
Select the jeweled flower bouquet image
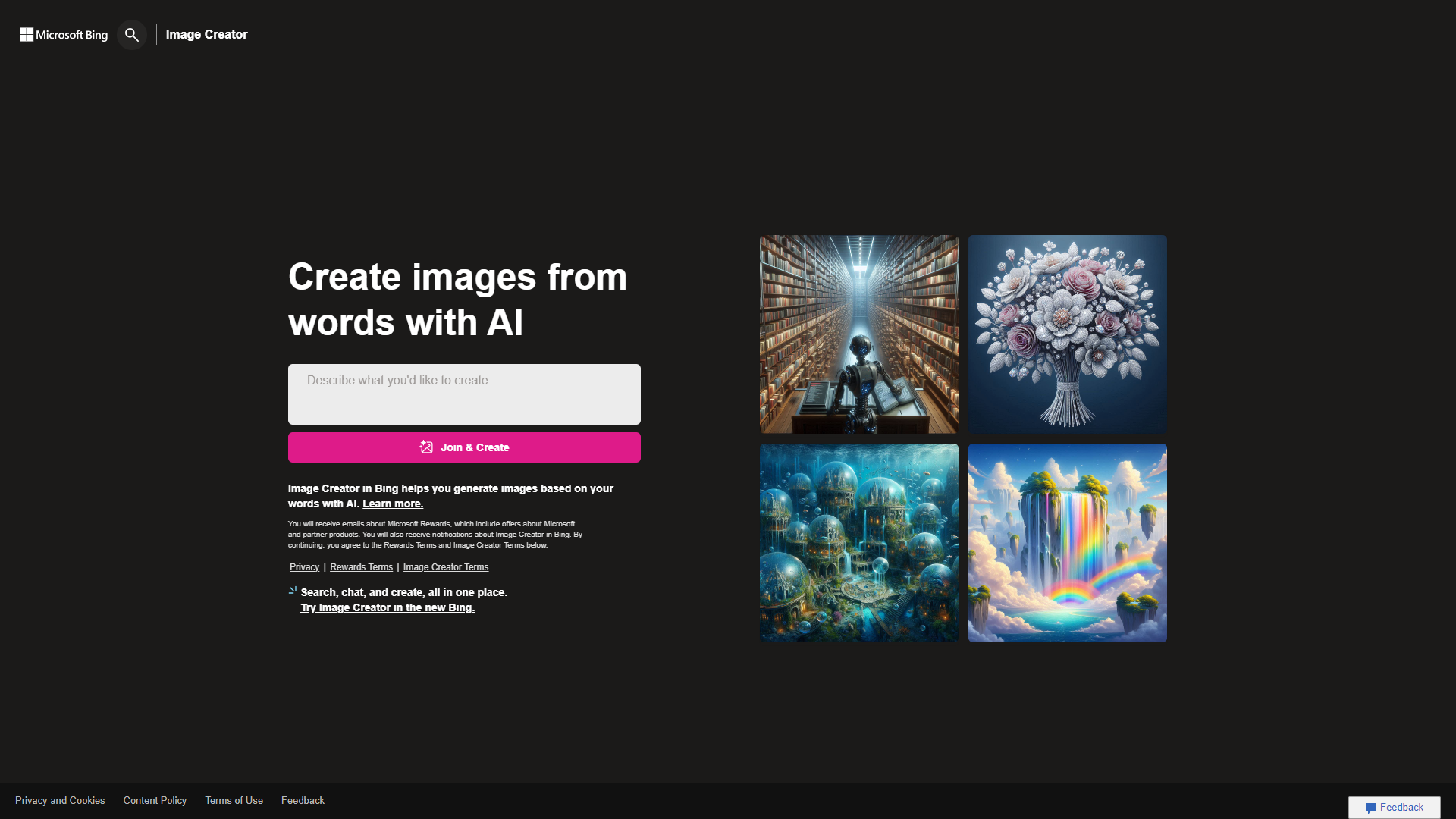point(1067,333)
